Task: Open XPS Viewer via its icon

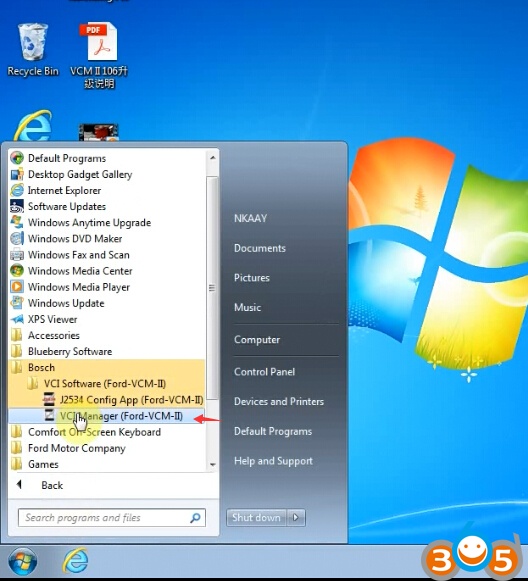Action: click(17, 319)
